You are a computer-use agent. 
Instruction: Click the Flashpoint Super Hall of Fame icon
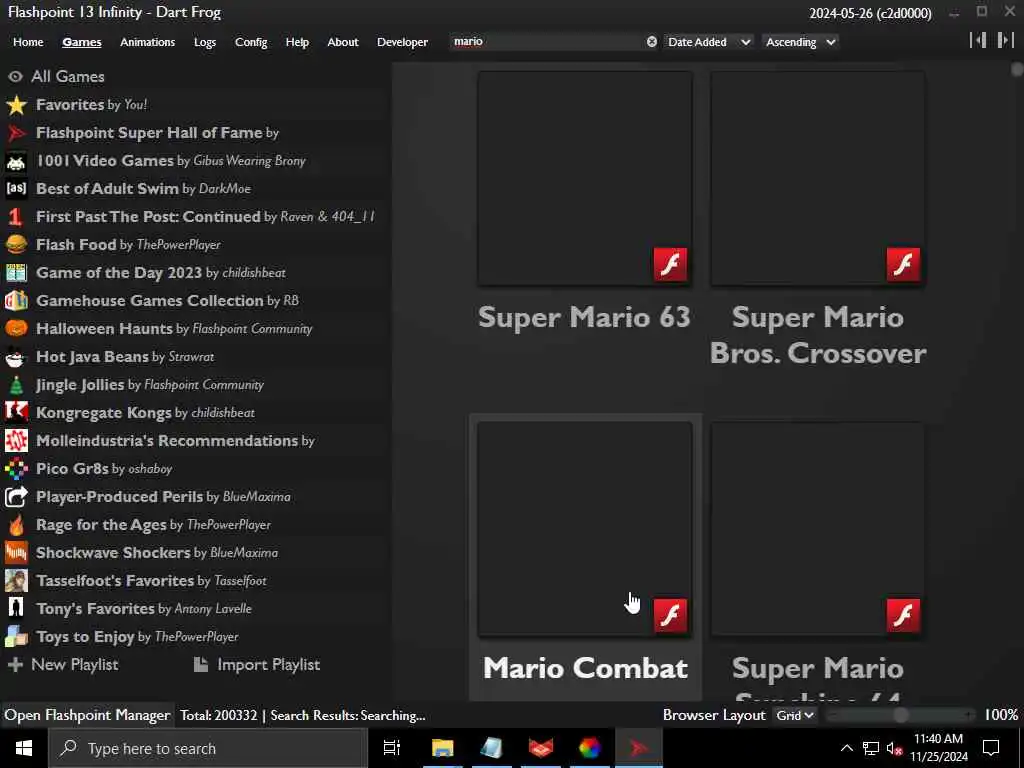pyautogui.click(x=16, y=133)
